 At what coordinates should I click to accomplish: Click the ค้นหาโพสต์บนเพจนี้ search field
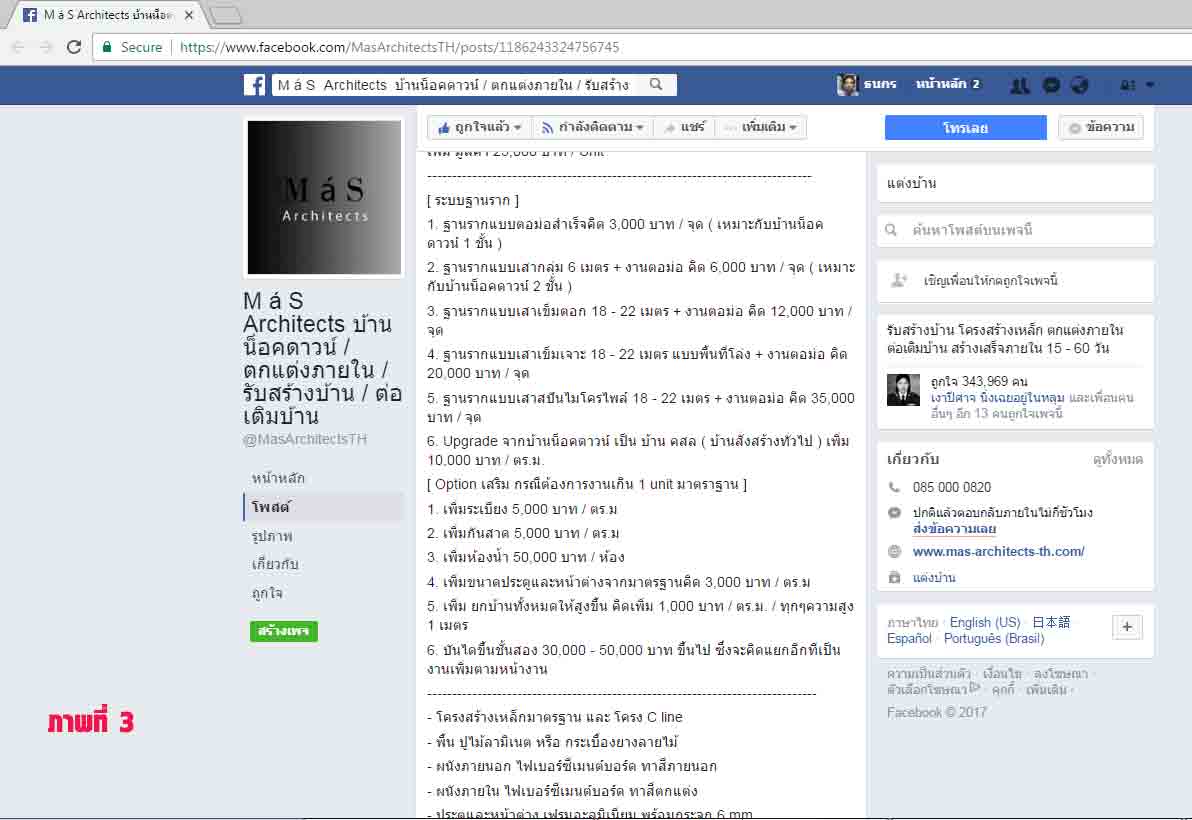coord(1016,230)
